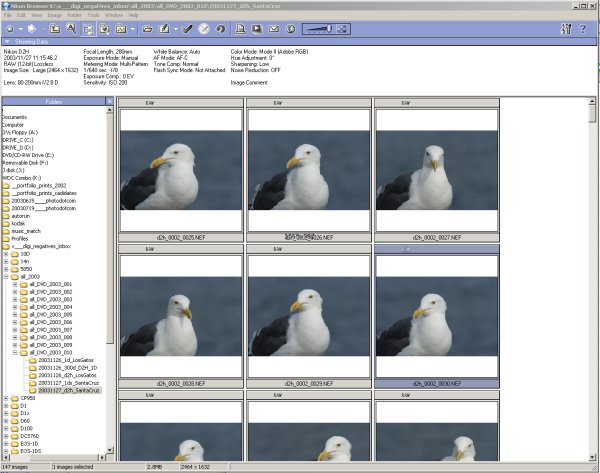Open the dropdown arrow beside image folder icon
600x473 pixels.
tap(132, 29)
